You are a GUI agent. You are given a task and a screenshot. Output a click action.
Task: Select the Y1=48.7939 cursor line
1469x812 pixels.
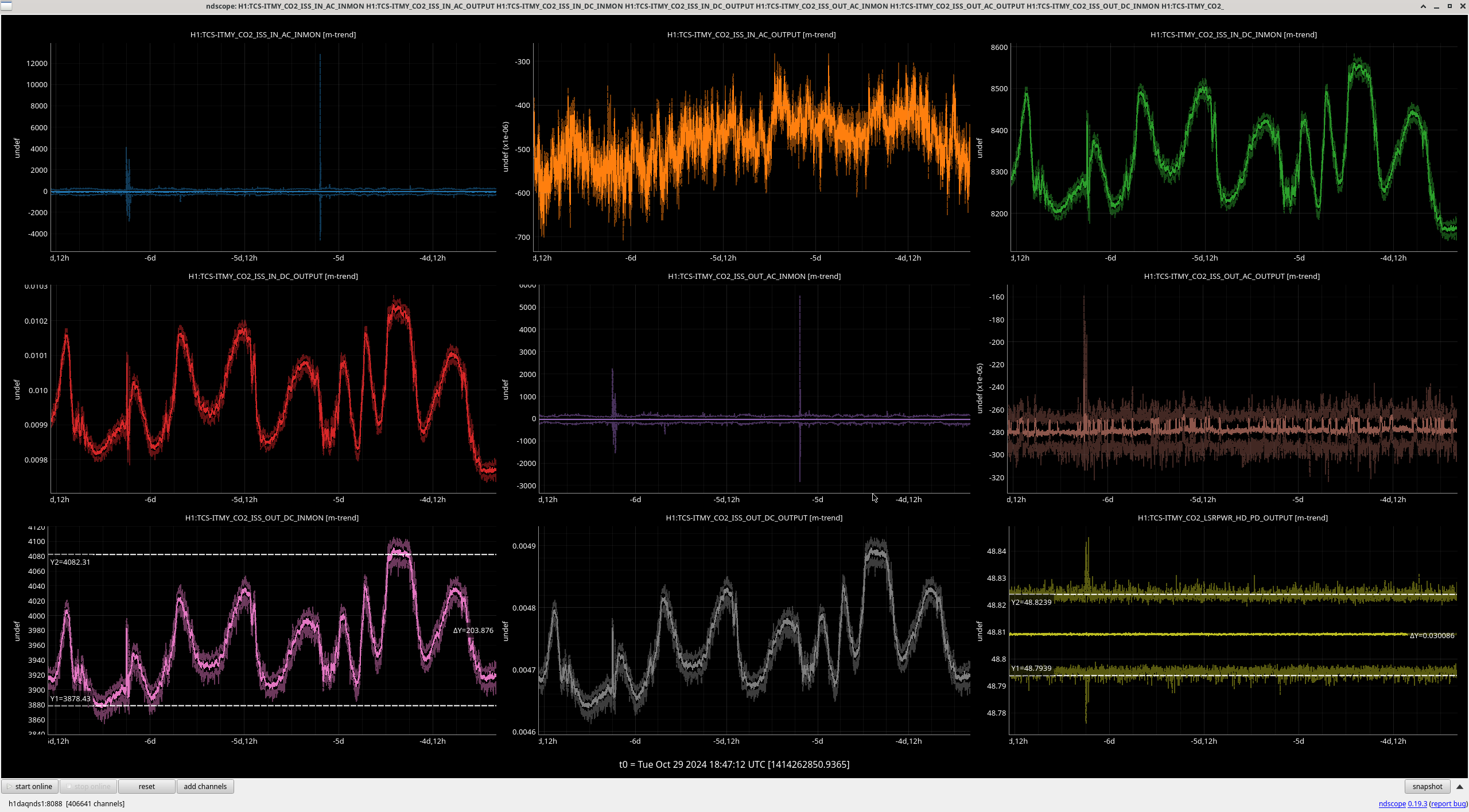pos(1233,675)
